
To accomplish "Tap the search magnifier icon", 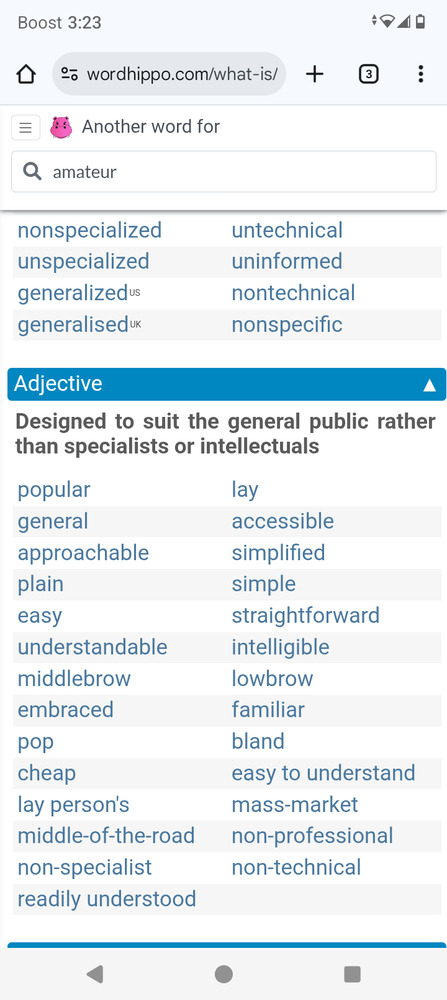I will pos(32,171).
